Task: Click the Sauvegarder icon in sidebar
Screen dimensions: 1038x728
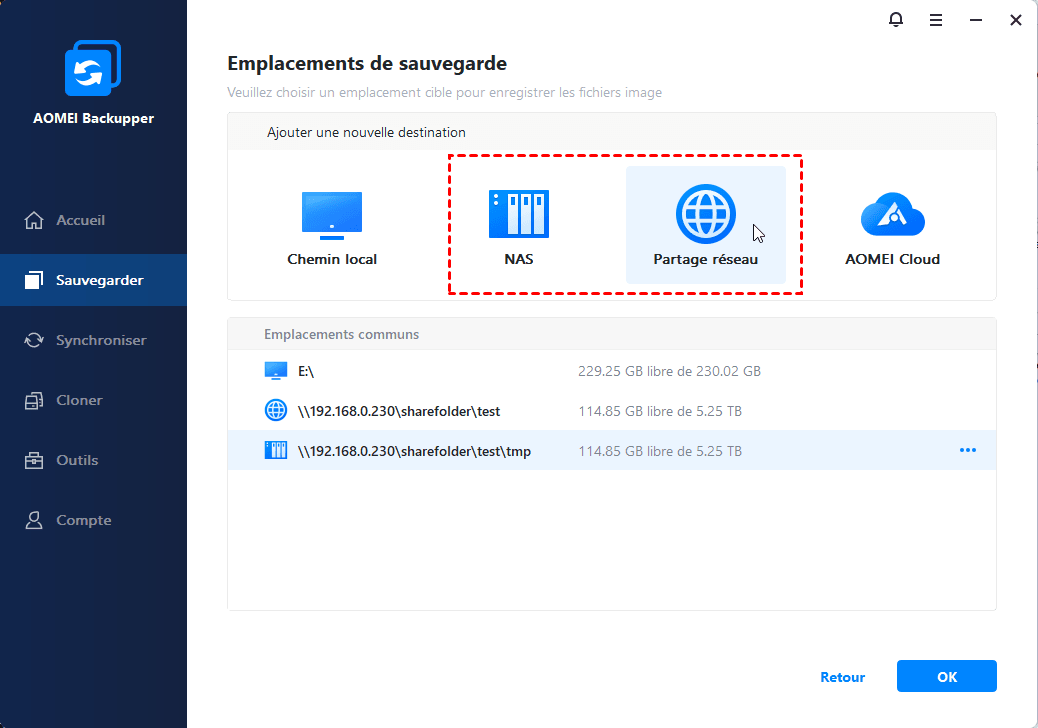Action: [34, 280]
